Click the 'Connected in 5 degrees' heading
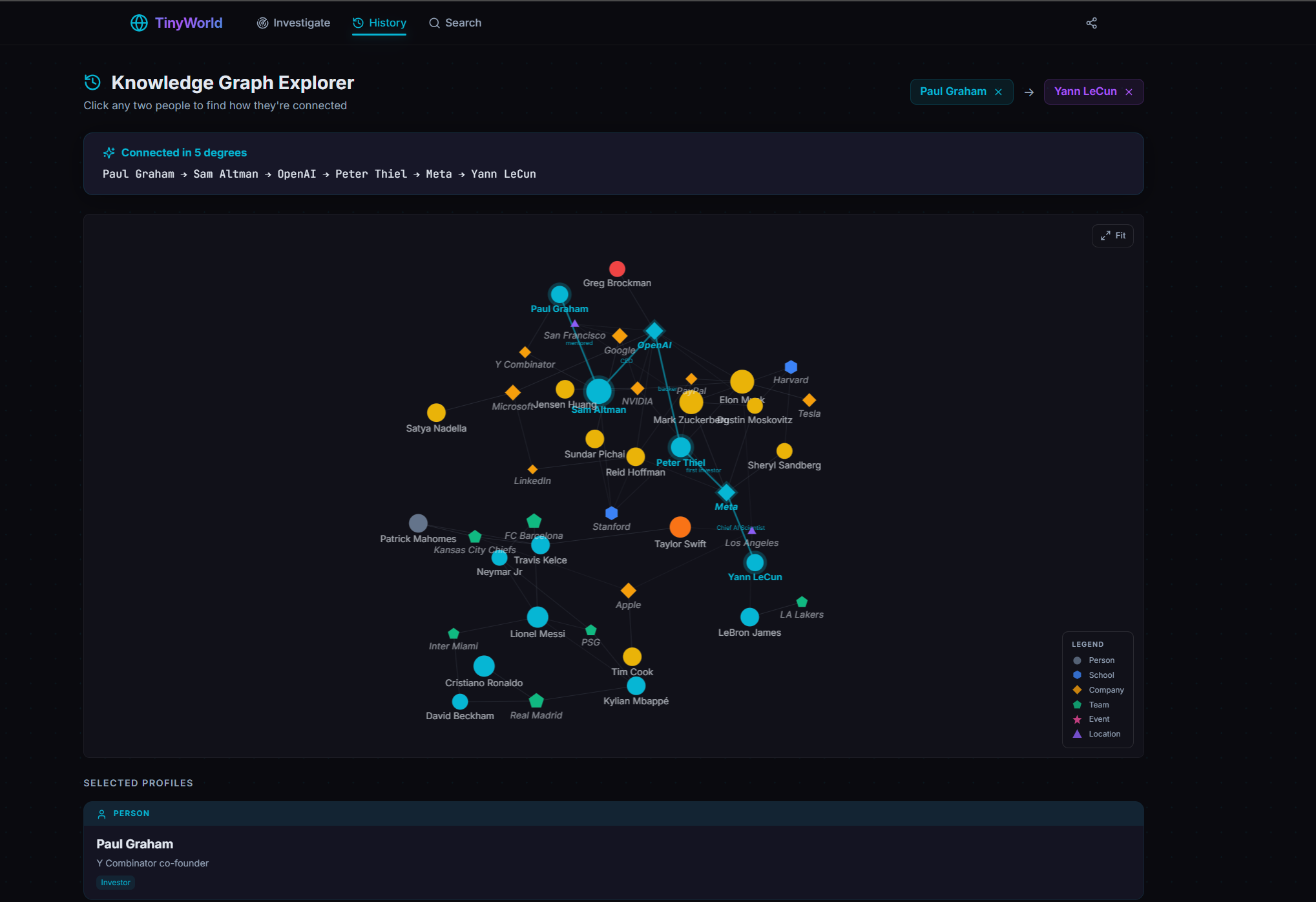 coord(184,152)
